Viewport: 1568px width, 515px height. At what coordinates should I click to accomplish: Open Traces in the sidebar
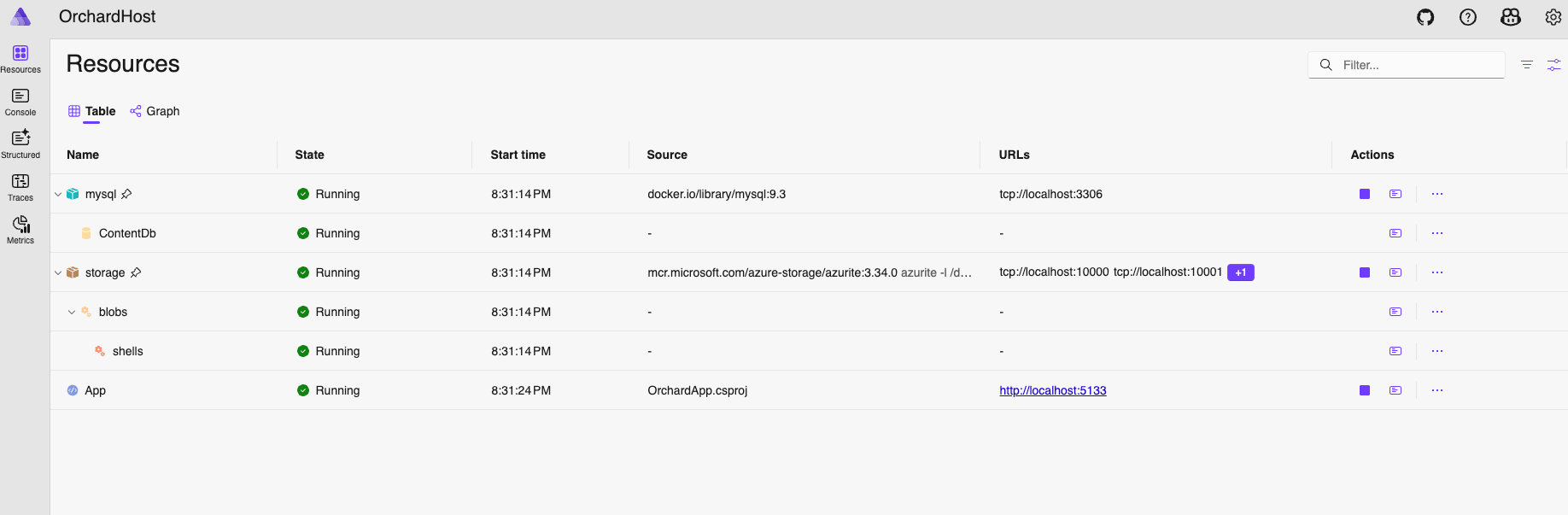pos(20,188)
